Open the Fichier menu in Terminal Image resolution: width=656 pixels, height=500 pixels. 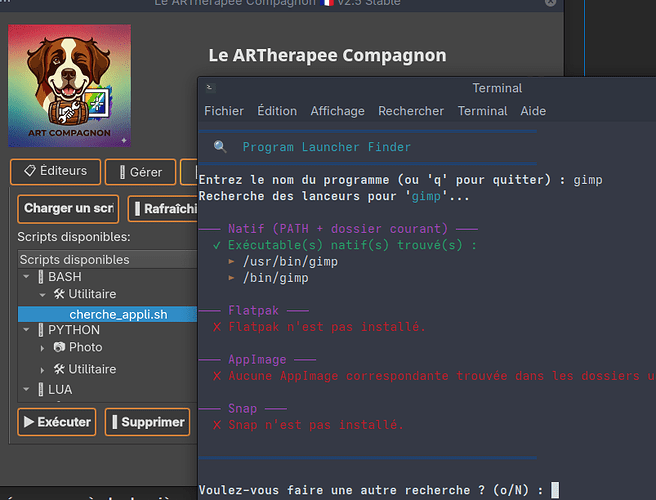point(224,111)
